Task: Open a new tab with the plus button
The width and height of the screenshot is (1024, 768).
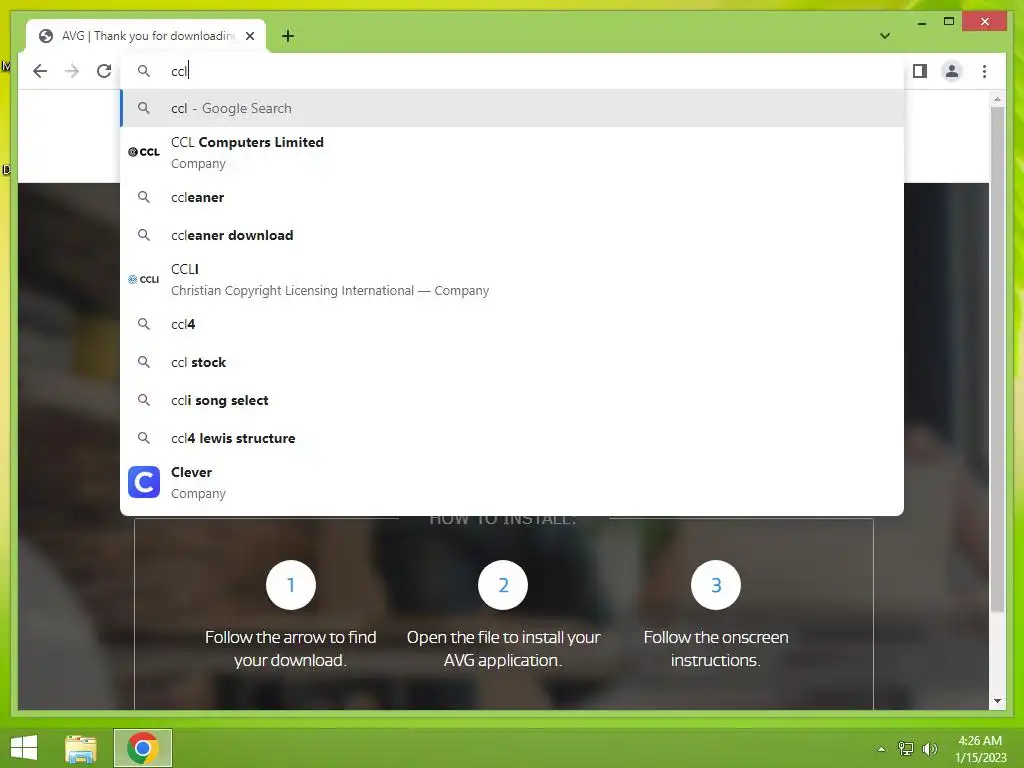Action: coord(288,36)
